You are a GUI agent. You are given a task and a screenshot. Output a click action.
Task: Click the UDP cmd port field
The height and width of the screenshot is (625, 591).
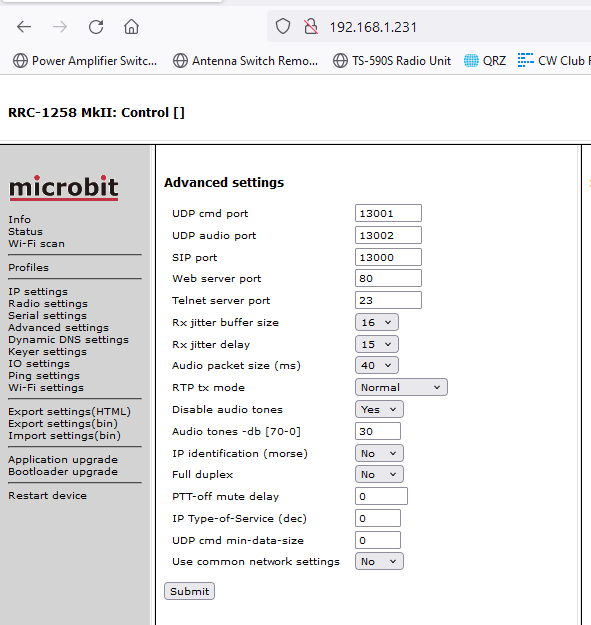pyautogui.click(x=388, y=213)
